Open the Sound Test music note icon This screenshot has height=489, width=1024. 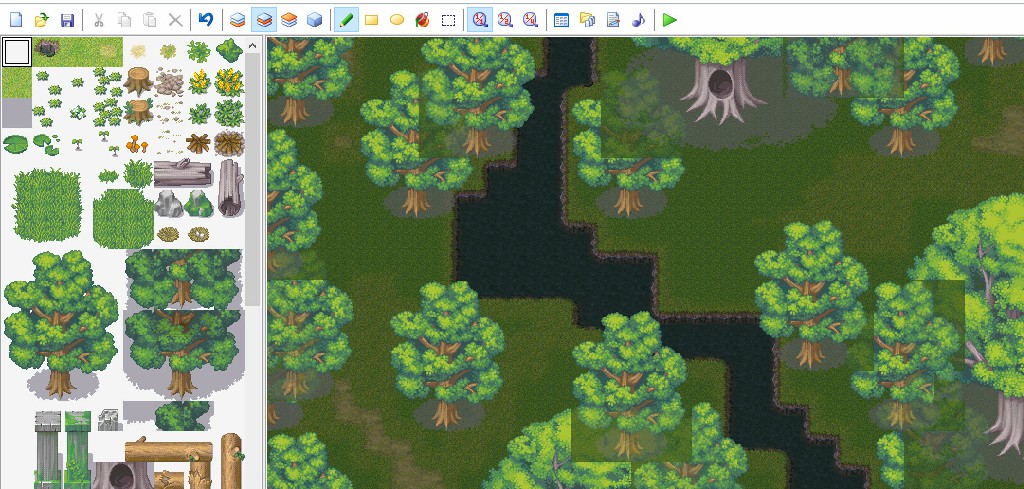click(x=638, y=20)
